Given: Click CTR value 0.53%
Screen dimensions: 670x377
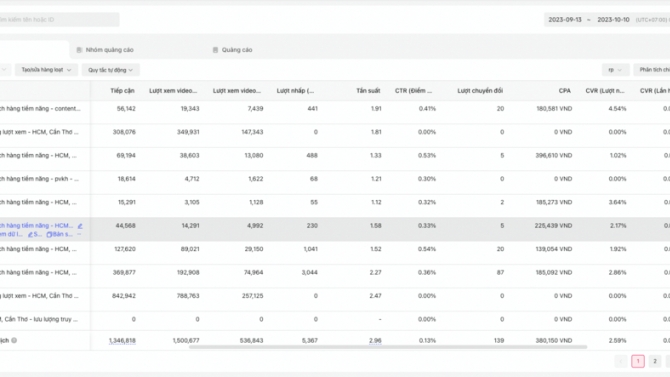Looking at the screenshot, I should point(427,156).
